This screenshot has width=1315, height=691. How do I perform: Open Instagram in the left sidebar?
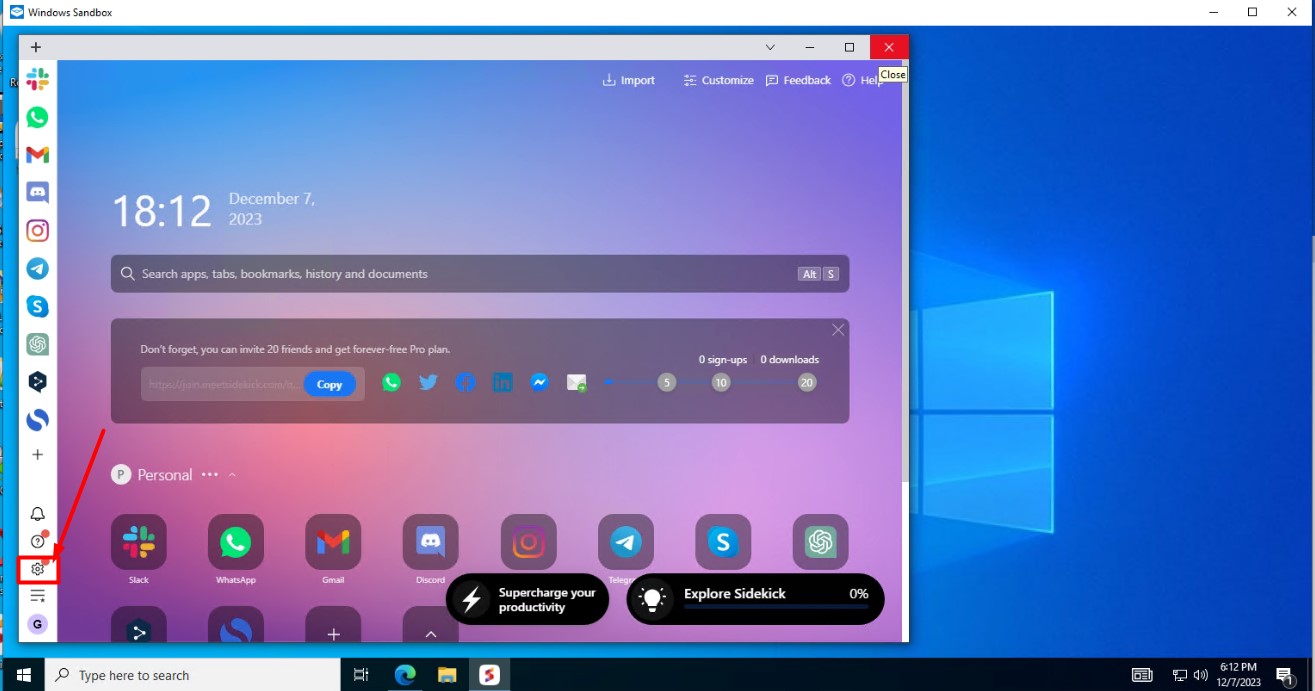(37, 230)
